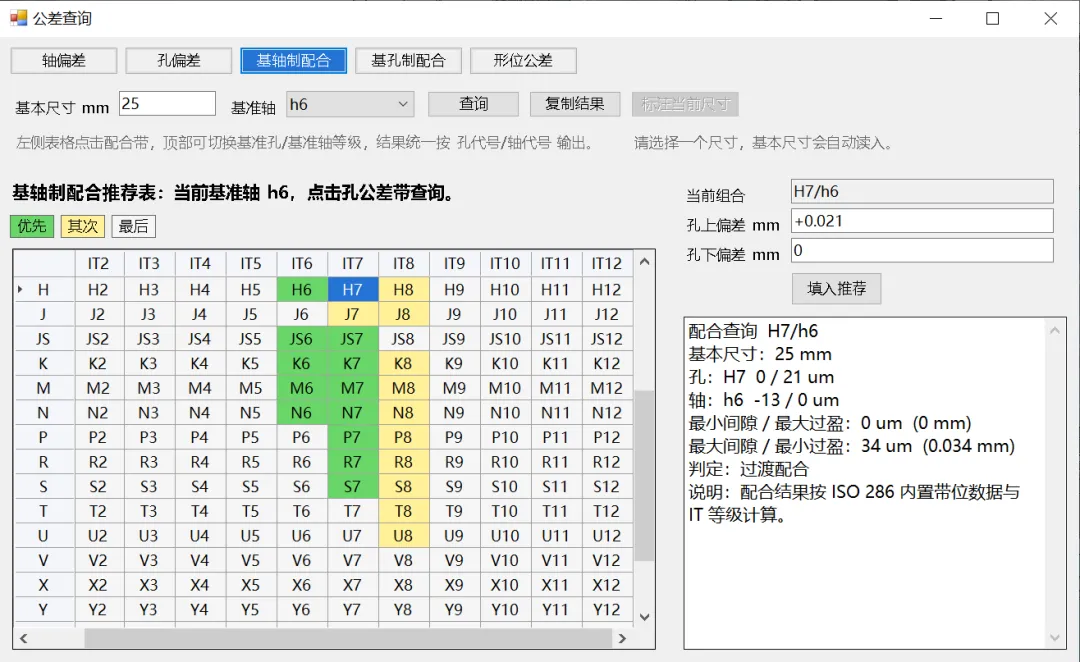Click the results box scroll down arrow
This screenshot has height=662, width=1080.
(1055, 638)
